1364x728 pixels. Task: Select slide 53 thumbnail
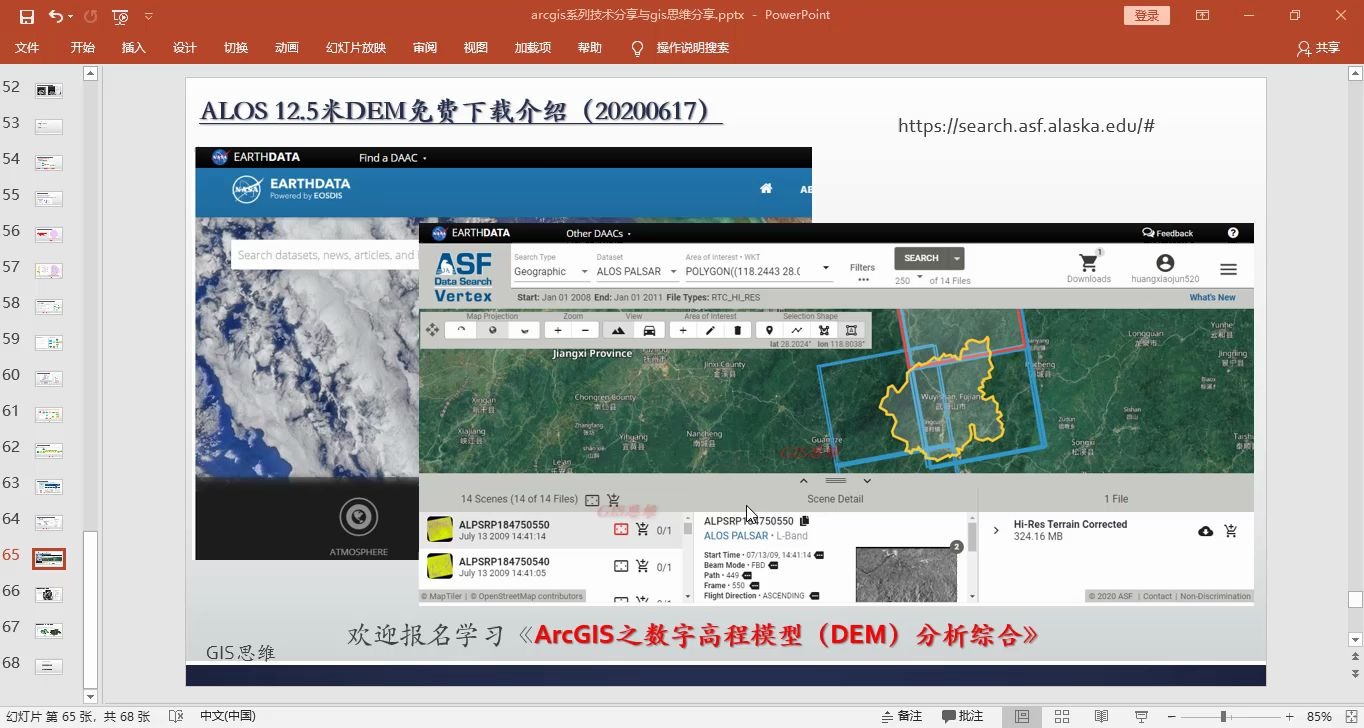[49, 126]
